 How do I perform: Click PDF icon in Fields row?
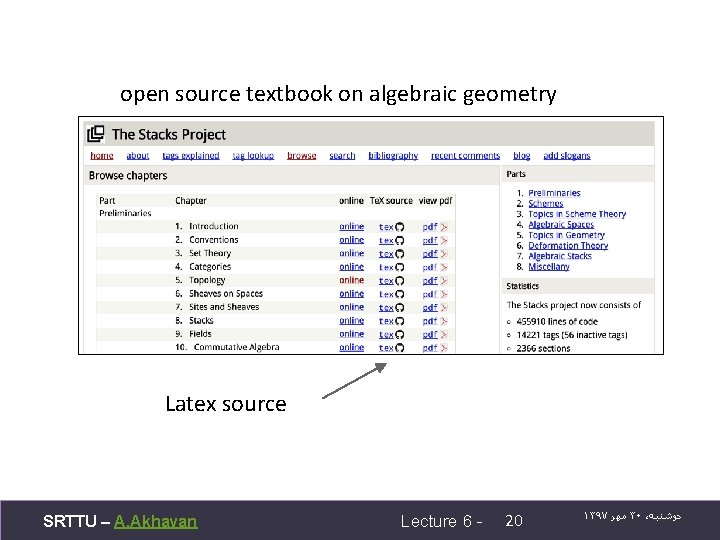[x=444, y=334]
